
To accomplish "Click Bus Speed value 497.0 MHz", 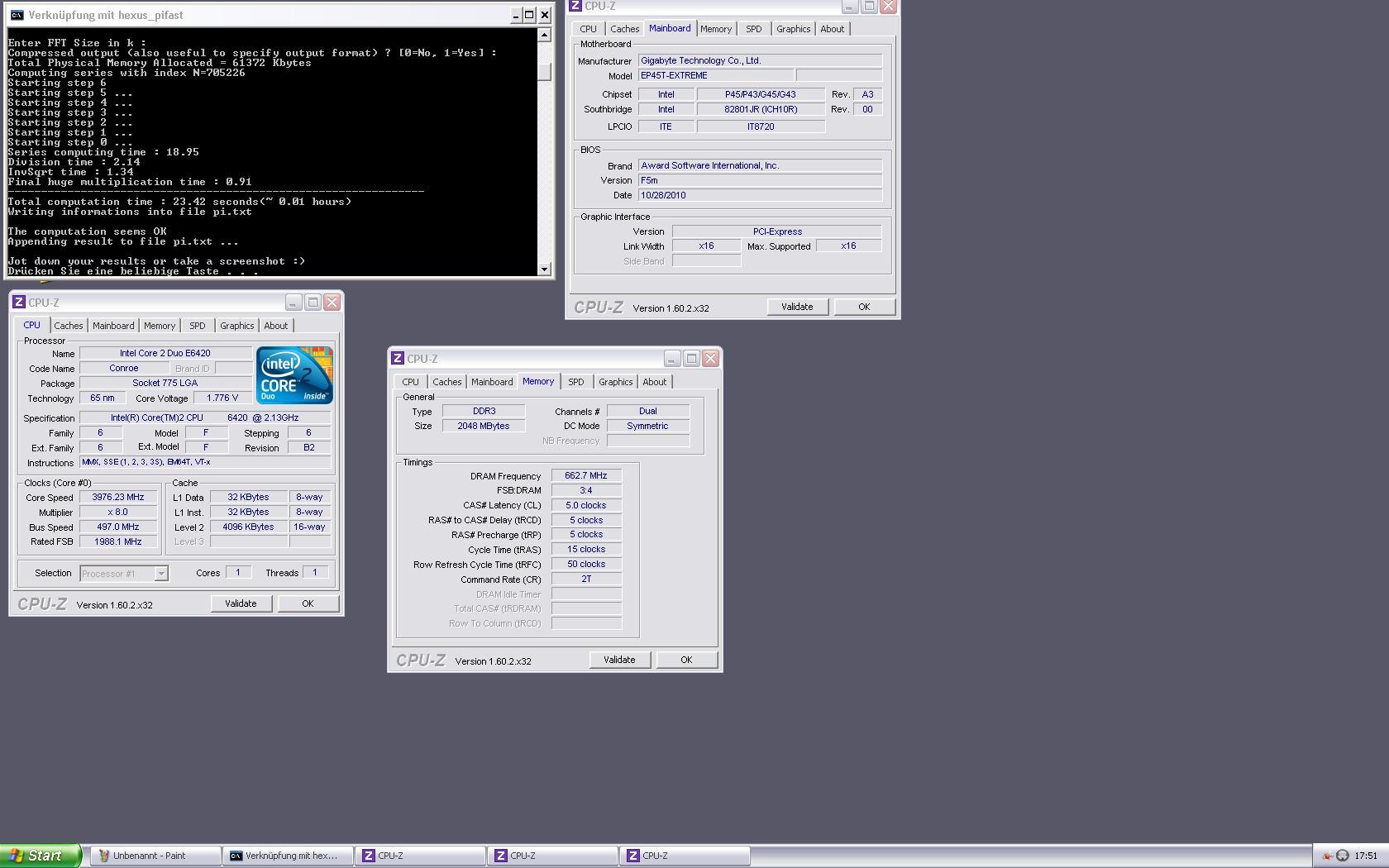I will tap(118, 527).
